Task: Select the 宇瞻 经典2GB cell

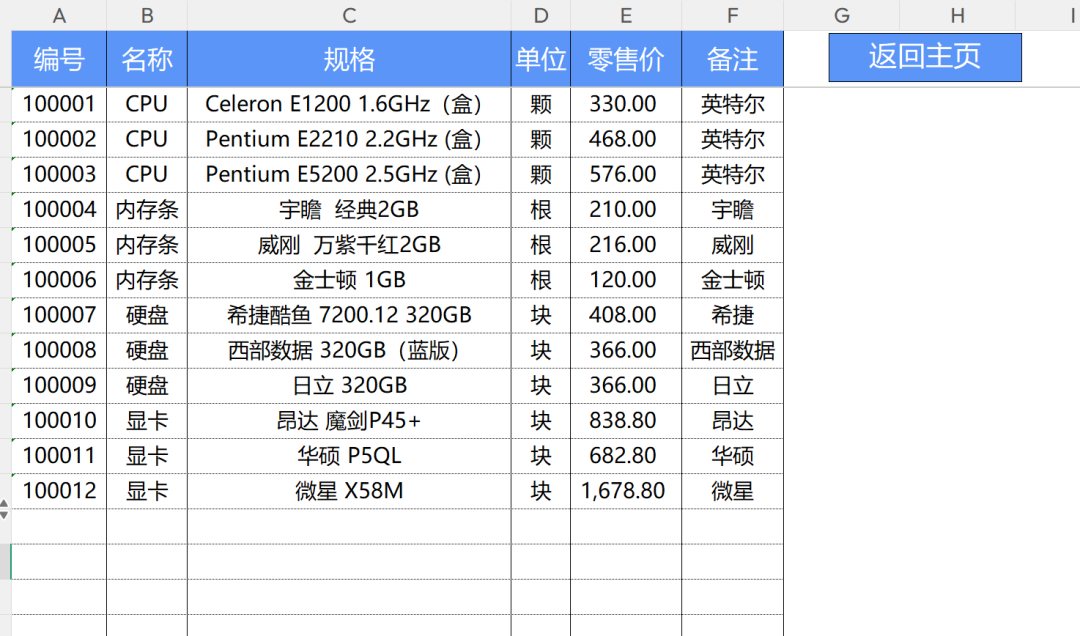Action: [x=349, y=210]
